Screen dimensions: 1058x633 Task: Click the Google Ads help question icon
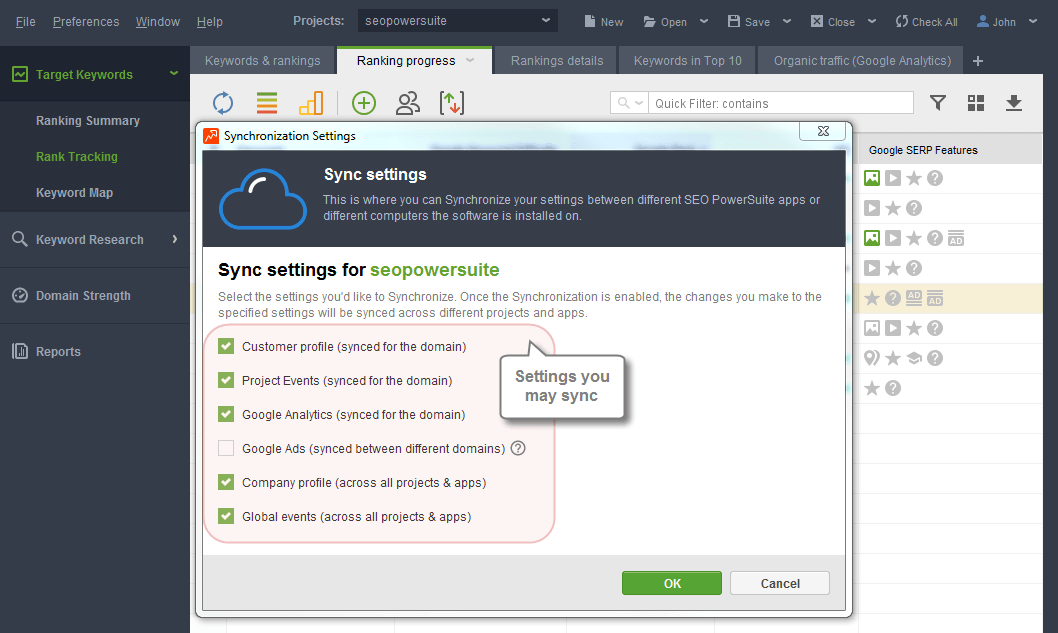[518, 448]
